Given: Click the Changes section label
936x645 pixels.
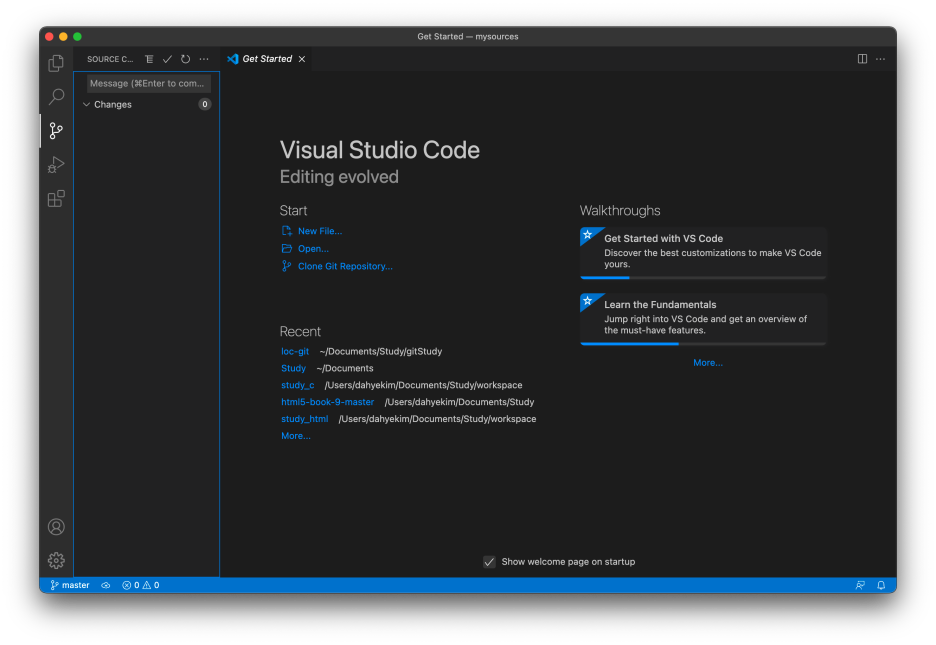Looking at the screenshot, I should (113, 104).
